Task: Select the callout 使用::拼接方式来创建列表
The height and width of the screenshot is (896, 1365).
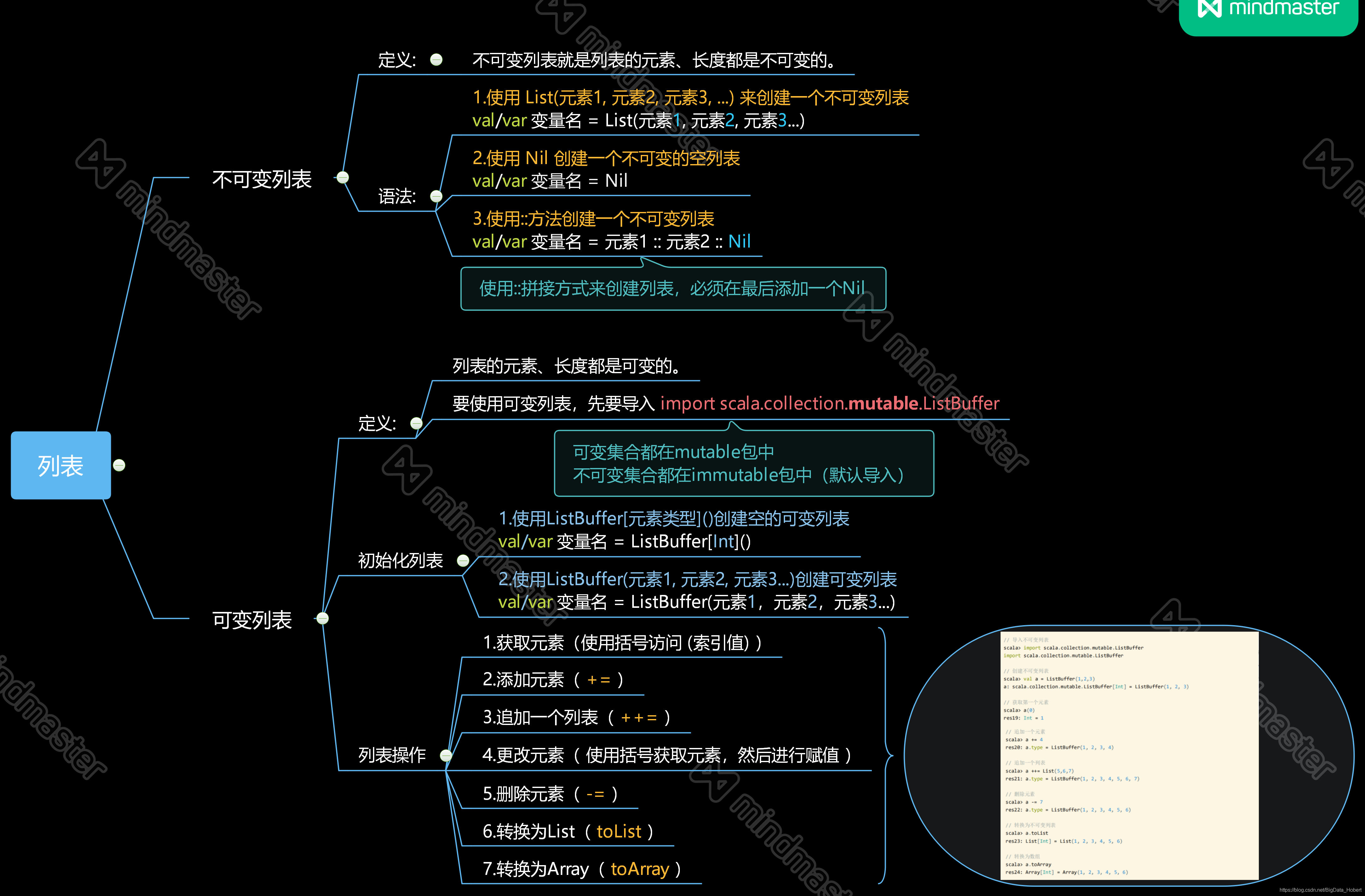Action: coord(673,288)
